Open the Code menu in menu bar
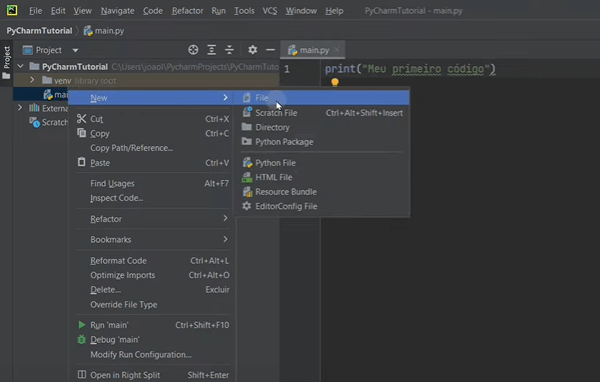The height and width of the screenshot is (382, 600). coord(153,11)
